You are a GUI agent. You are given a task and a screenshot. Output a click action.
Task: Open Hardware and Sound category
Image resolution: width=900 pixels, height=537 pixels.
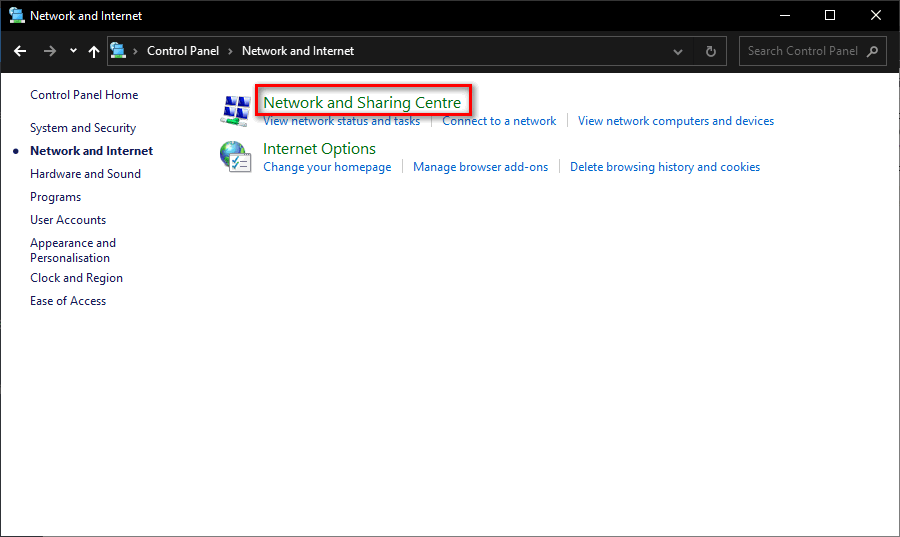(x=86, y=174)
